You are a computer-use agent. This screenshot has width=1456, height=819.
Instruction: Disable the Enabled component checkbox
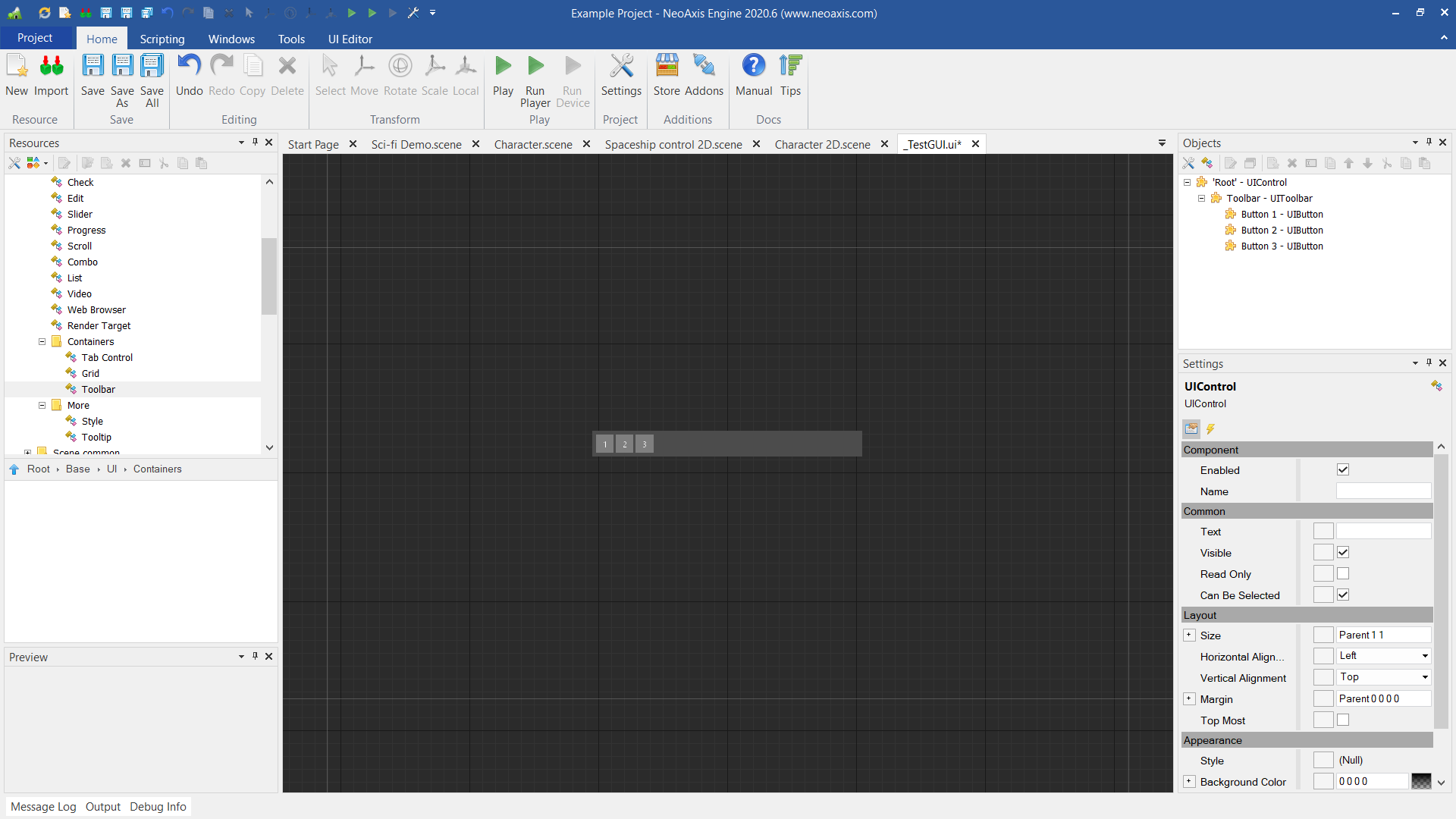coord(1343,469)
